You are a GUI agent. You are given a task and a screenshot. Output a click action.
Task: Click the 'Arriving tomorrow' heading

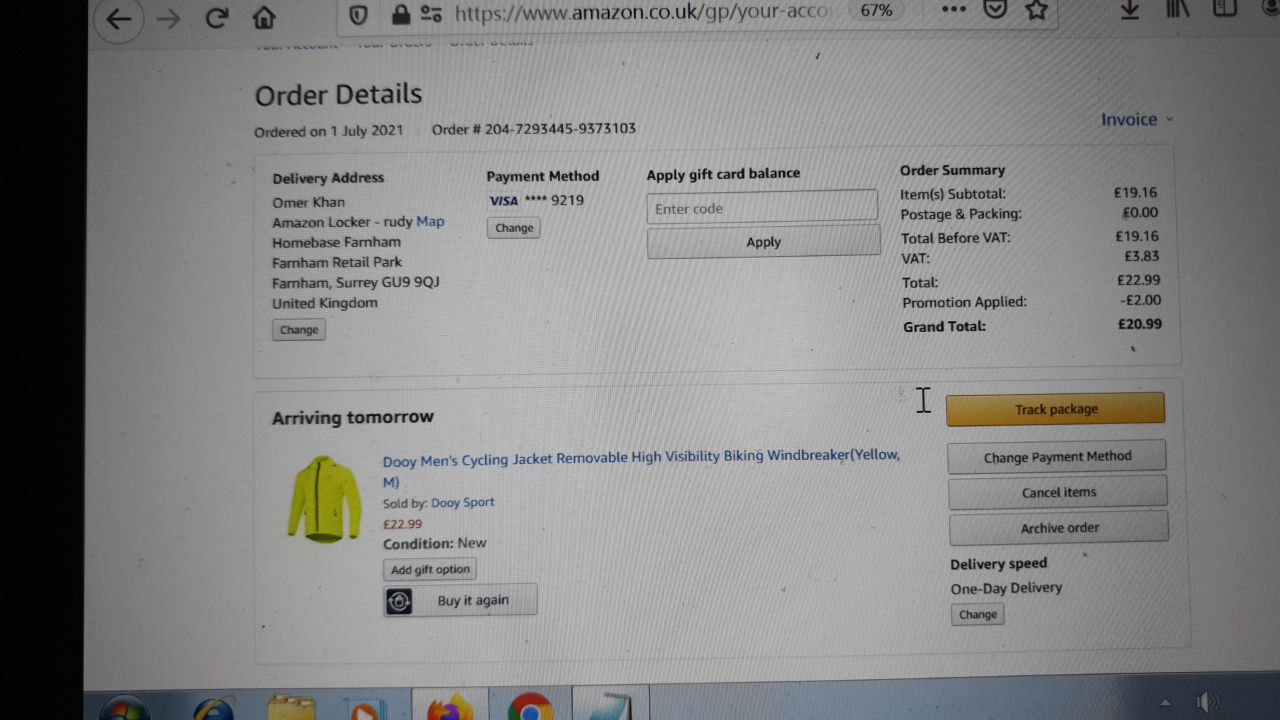353,417
